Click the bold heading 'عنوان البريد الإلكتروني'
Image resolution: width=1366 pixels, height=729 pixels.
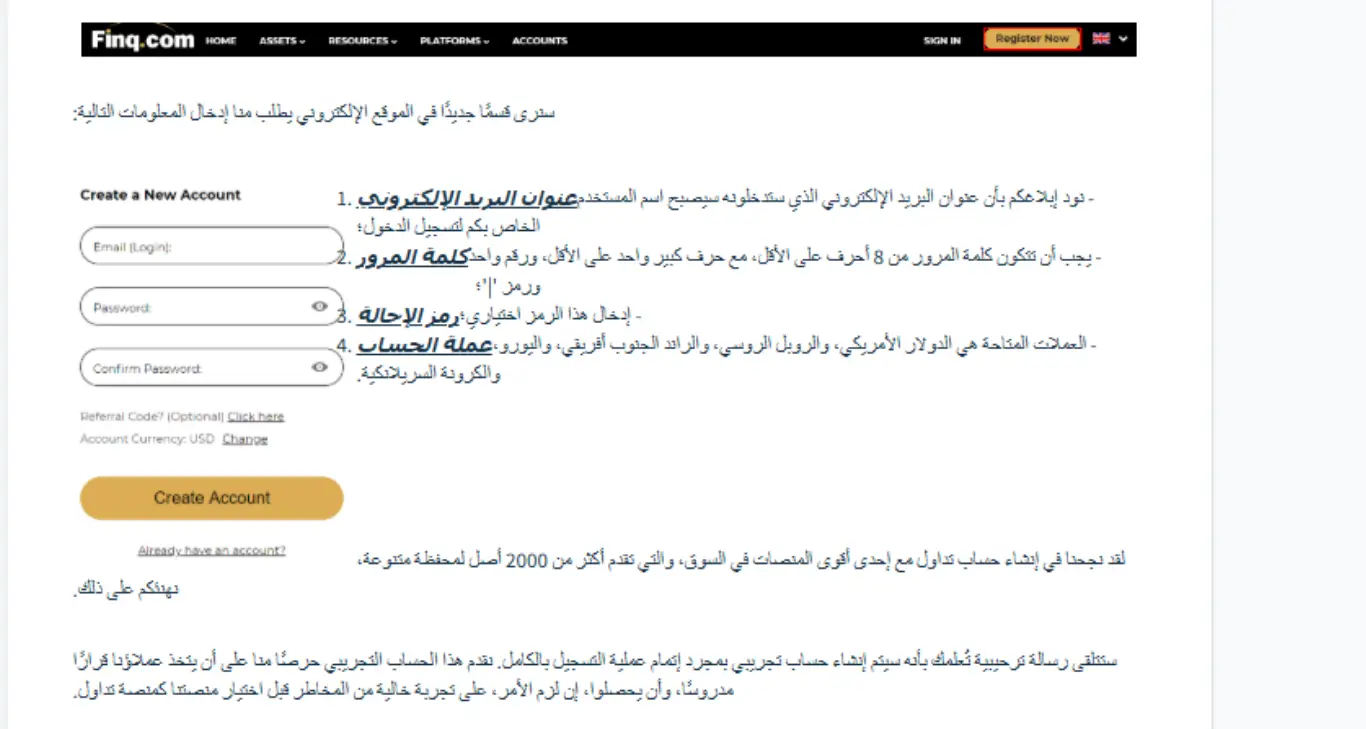(x=468, y=198)
